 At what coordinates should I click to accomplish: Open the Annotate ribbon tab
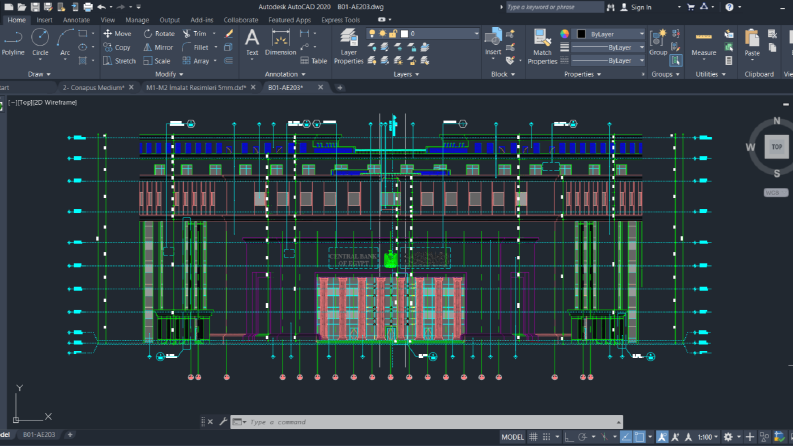coord(76,20)
